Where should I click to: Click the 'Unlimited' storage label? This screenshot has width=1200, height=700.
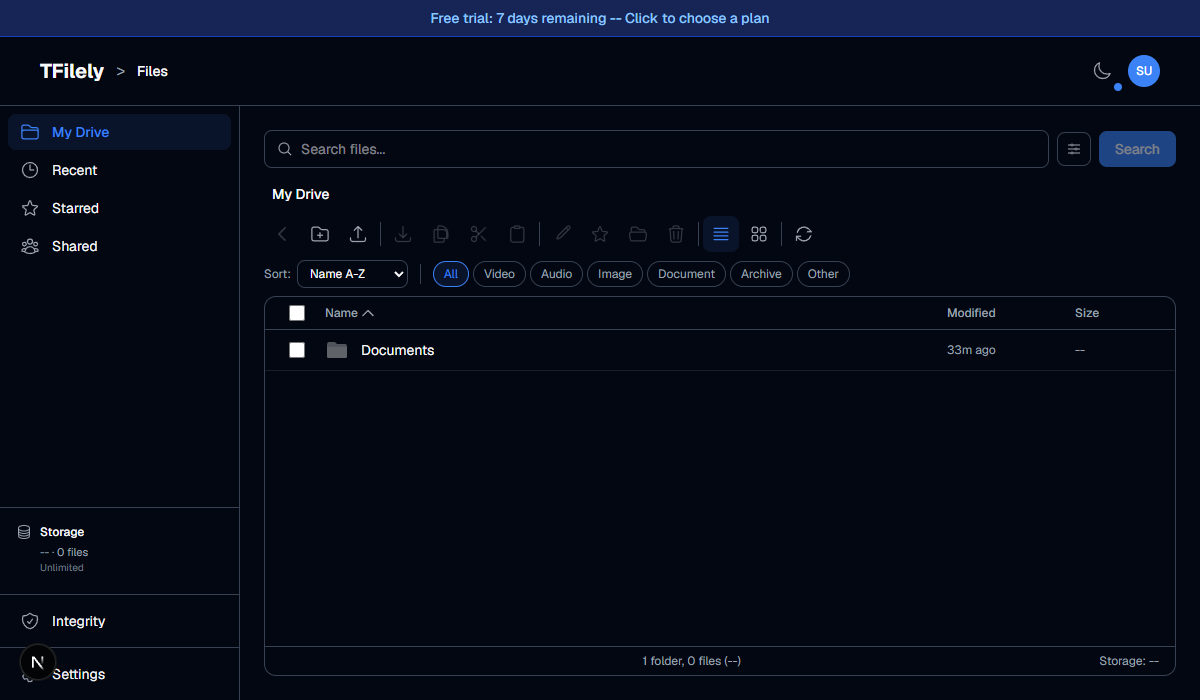click(x=62, y=567)
